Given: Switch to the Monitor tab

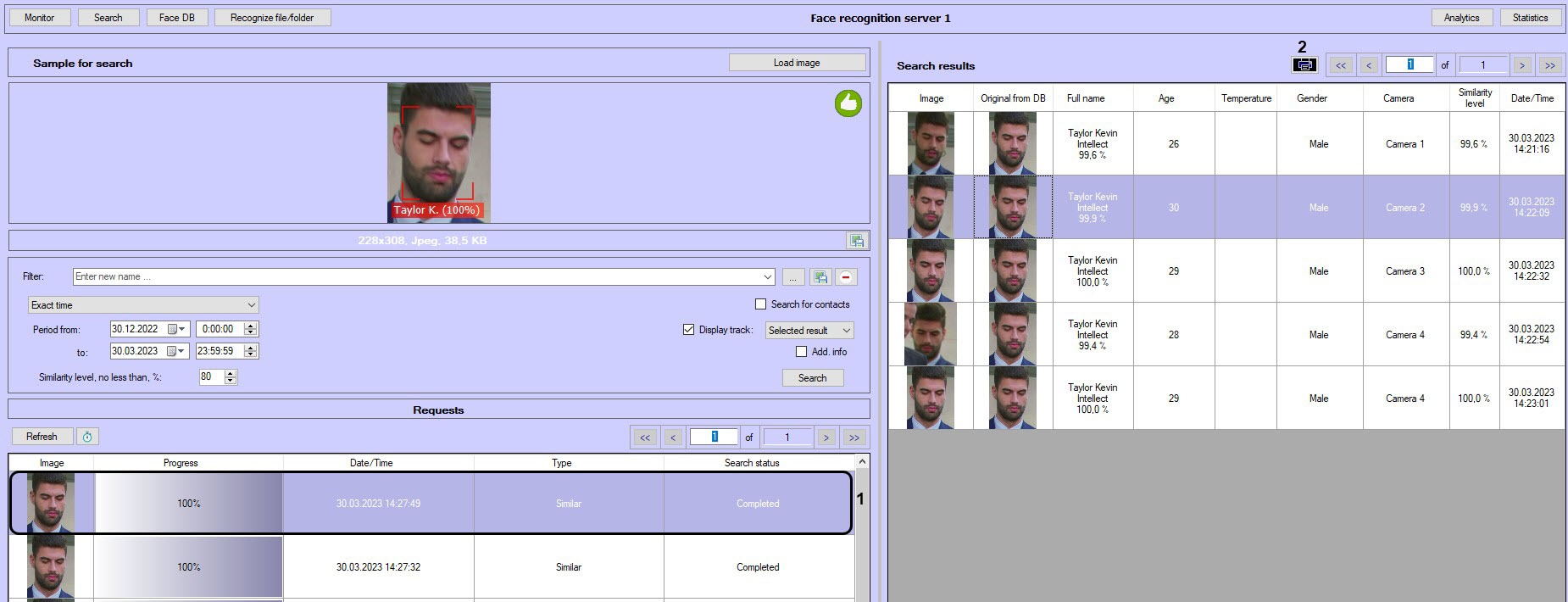Looking at the screenshot, I should click(x=39, y=18).
